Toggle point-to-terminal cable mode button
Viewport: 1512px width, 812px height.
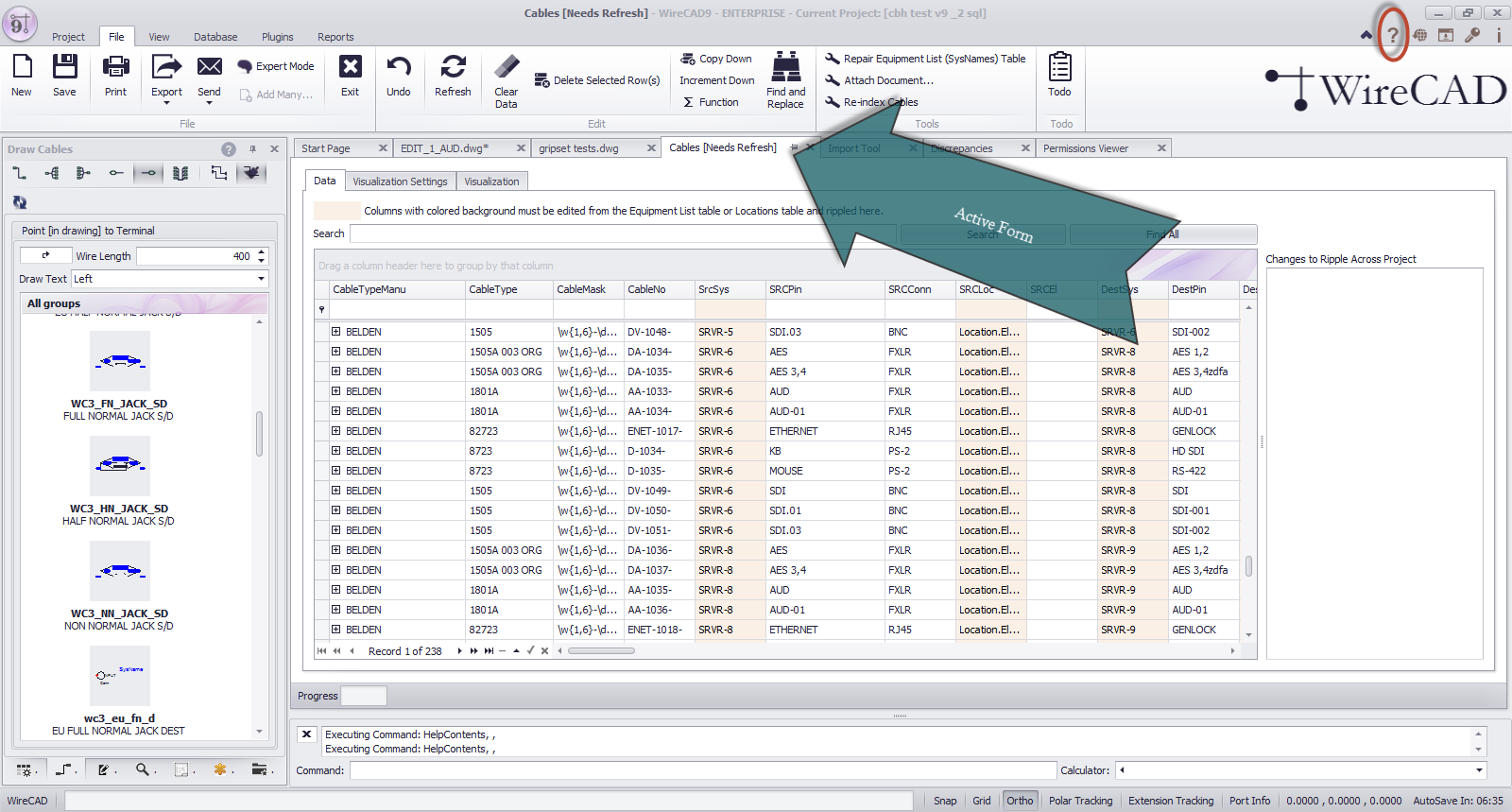click(x=147, y=173)
